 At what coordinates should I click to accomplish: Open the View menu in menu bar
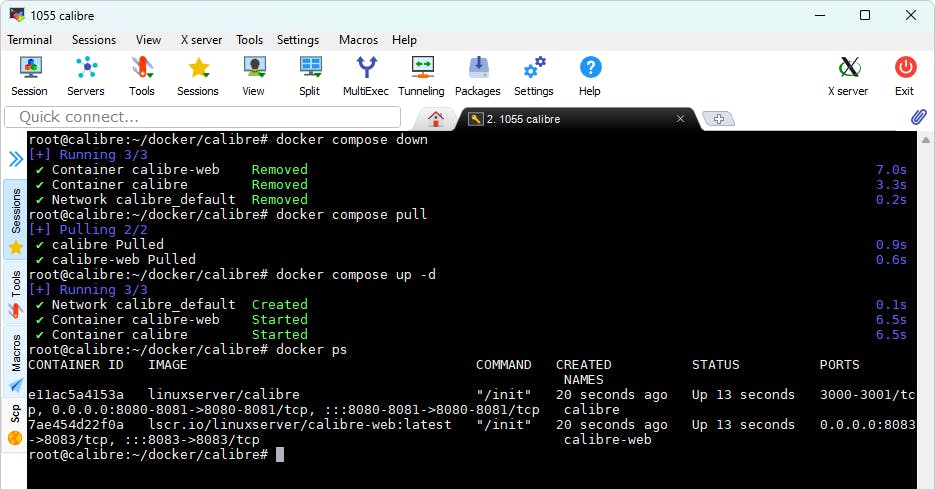pos(148,40)
